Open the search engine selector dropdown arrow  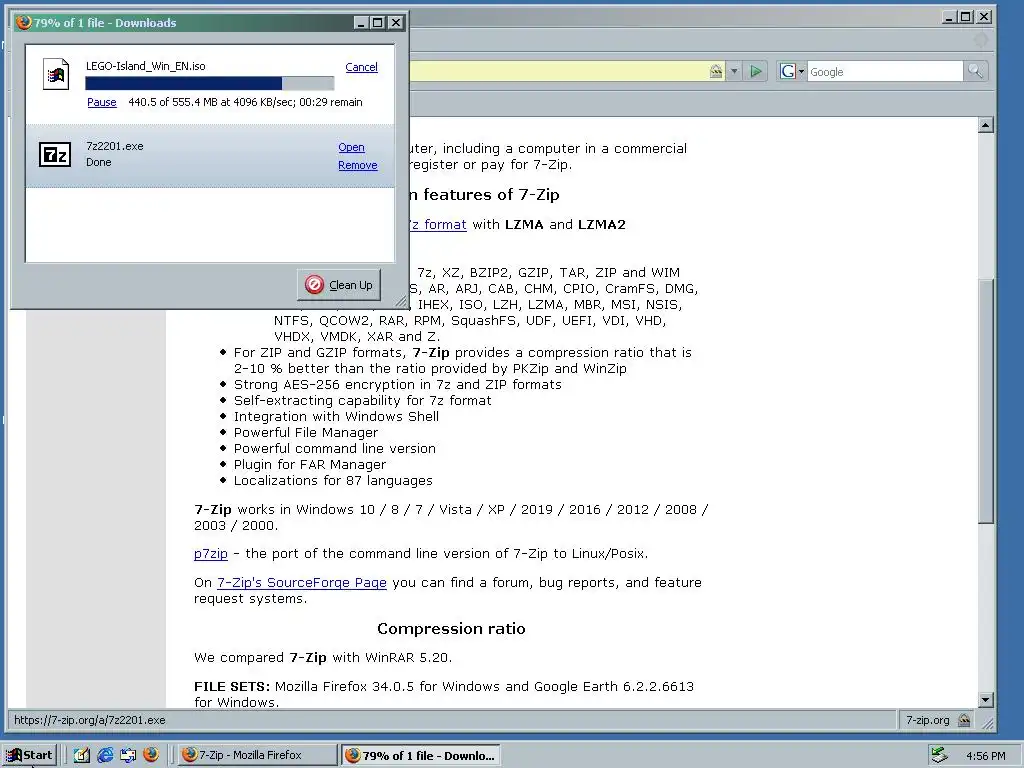[801, 71]
